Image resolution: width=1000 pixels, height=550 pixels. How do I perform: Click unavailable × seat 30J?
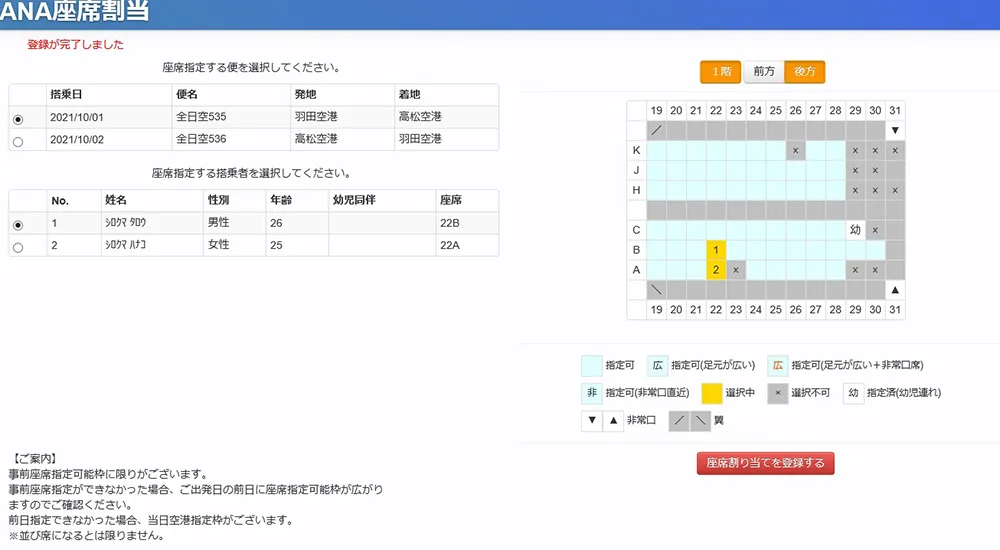(875, 170)
